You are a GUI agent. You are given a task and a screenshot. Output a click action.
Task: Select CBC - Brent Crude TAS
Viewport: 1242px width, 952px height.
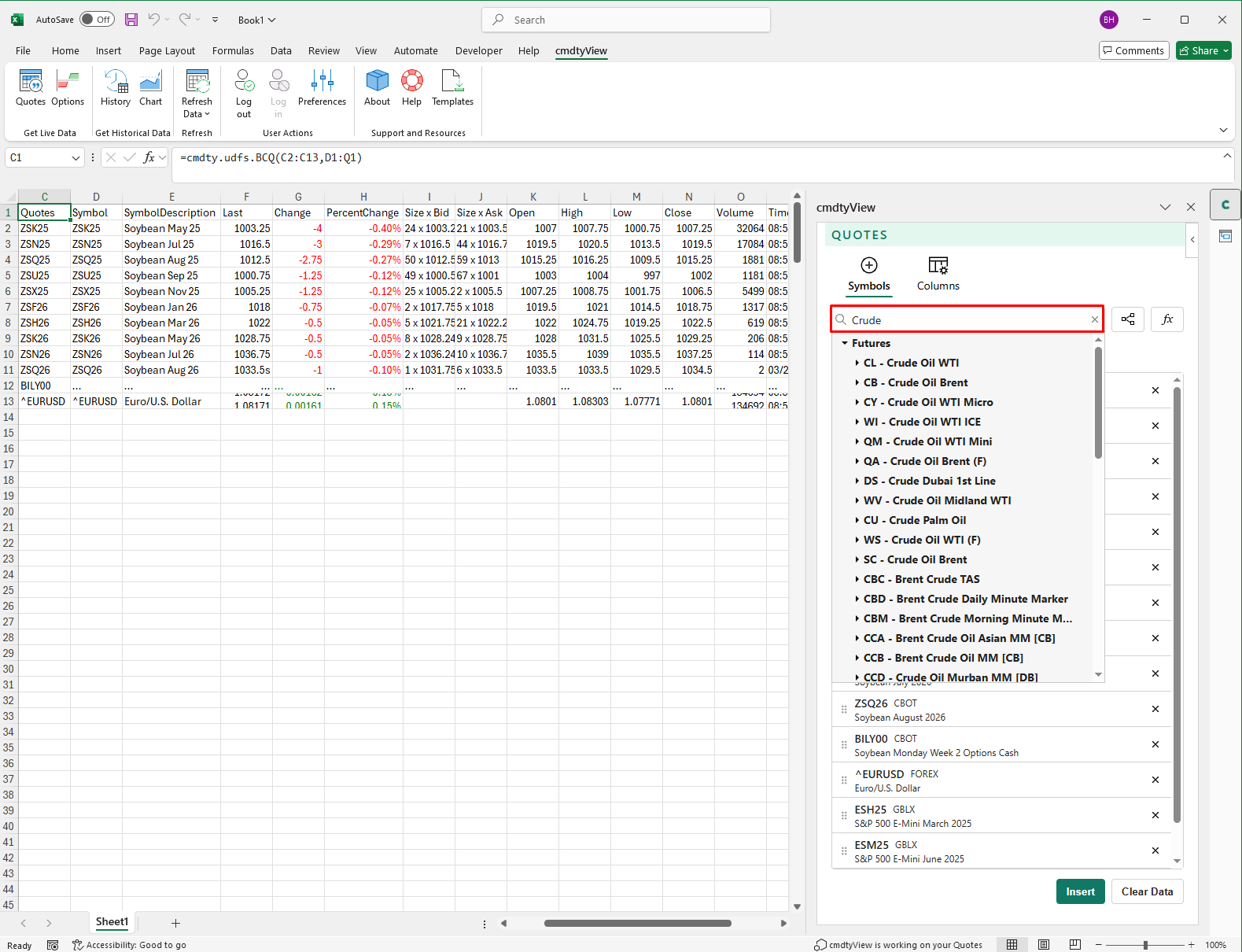point(921,579)
